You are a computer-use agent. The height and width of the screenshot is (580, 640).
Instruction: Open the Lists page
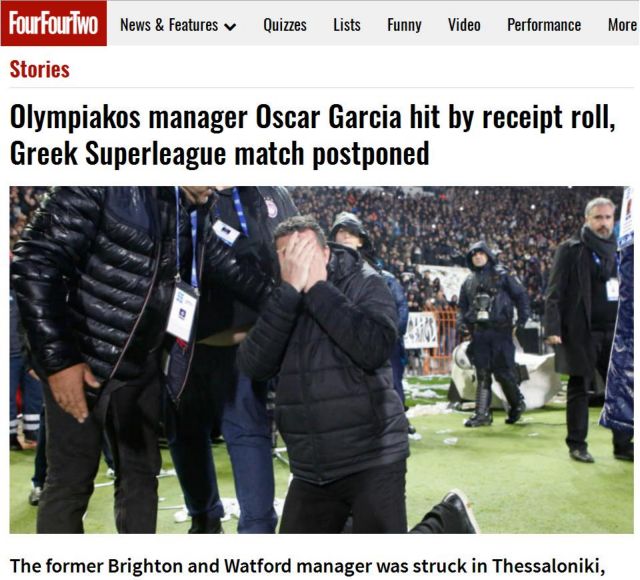pyautogui.click(x=347, y=25)
